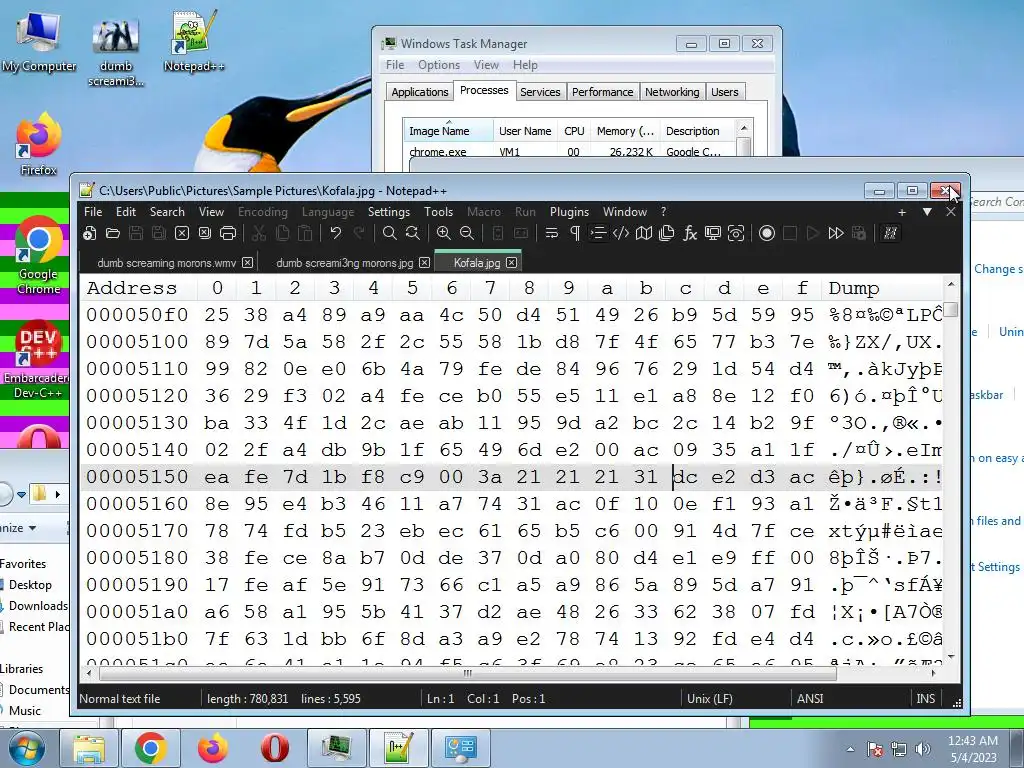Toggle word wrap in the toolbar
The height and width of the screenshot is (768, 1024).
coord(552,233)
